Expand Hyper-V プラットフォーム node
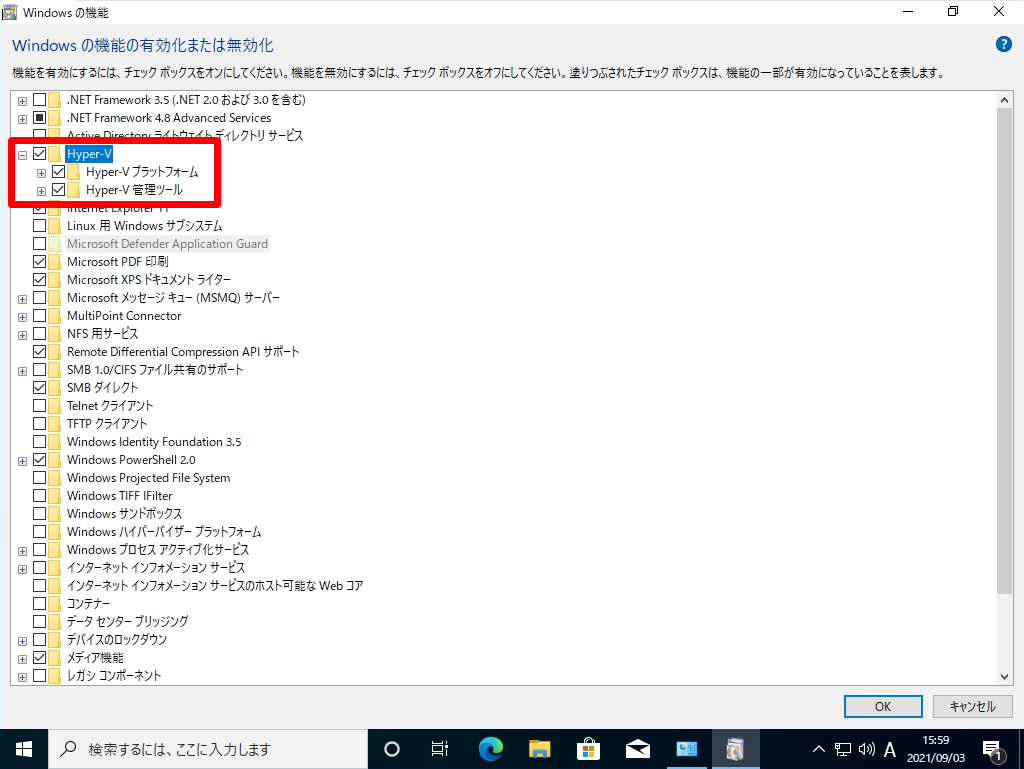The height and width of the screenshot is (769, 1024). [x=41, y=173]
